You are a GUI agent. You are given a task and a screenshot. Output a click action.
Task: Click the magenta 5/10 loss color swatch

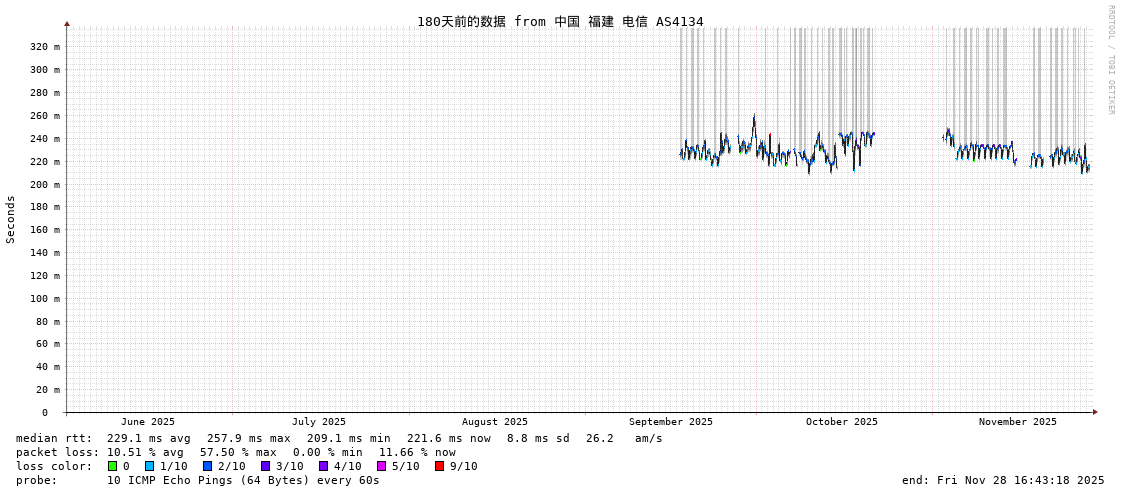[x=381, y=466]
